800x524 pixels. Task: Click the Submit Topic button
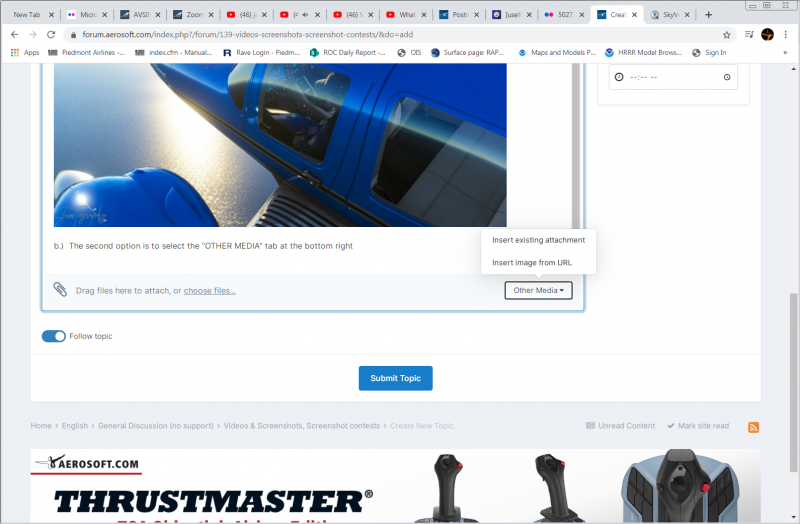coord(395,378)
